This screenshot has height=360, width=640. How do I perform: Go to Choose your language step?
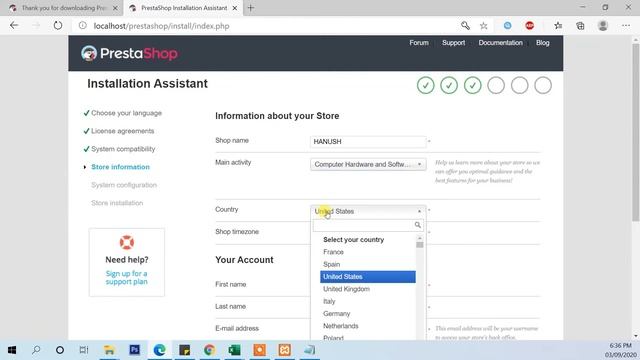[x=127, y=113]
